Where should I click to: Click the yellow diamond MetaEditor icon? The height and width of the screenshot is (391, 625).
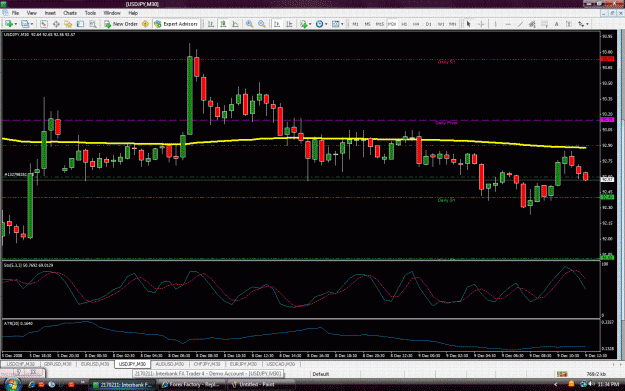click(145, 24)
